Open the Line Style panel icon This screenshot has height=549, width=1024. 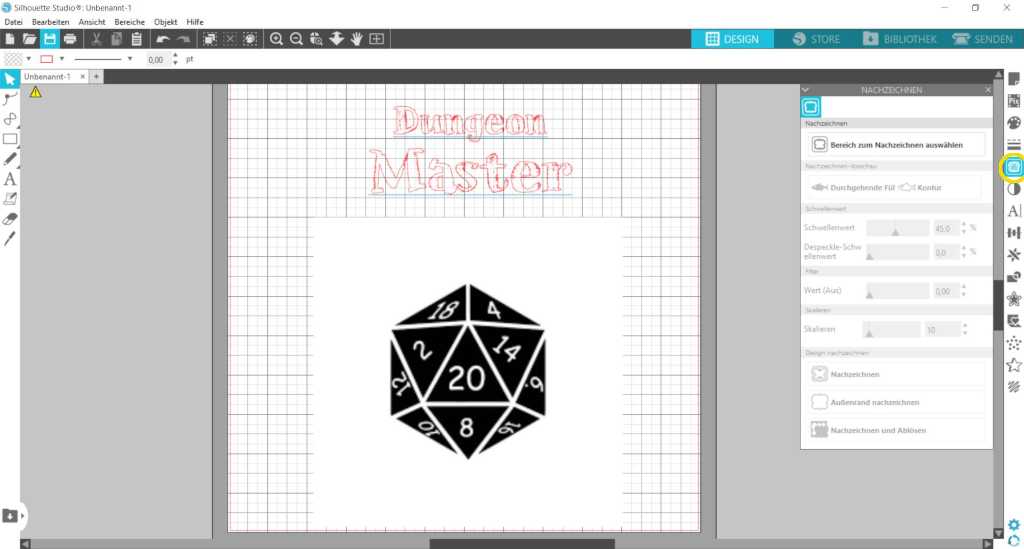point(1014,144)
